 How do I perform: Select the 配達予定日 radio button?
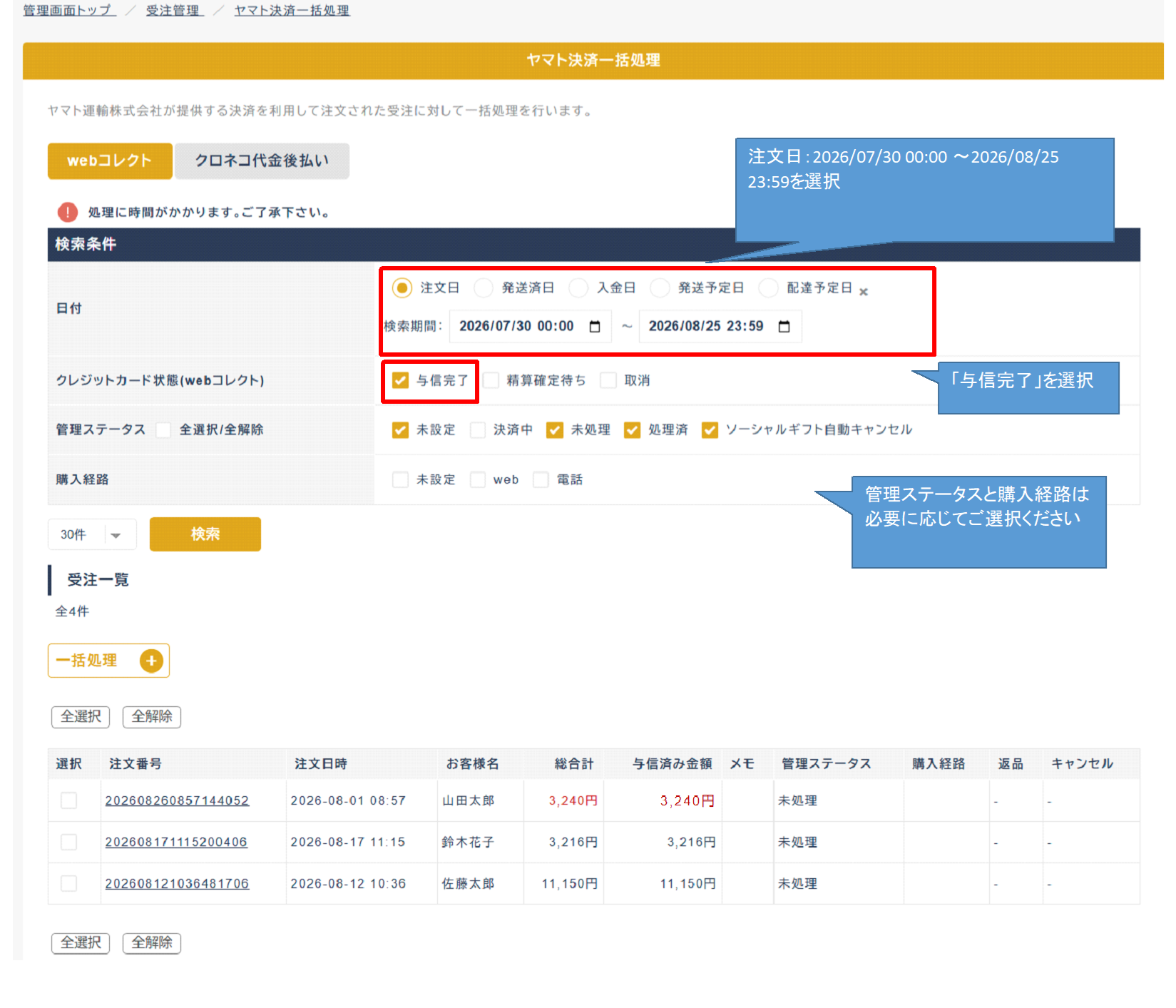pyautogui.click(x=768, y=287)
